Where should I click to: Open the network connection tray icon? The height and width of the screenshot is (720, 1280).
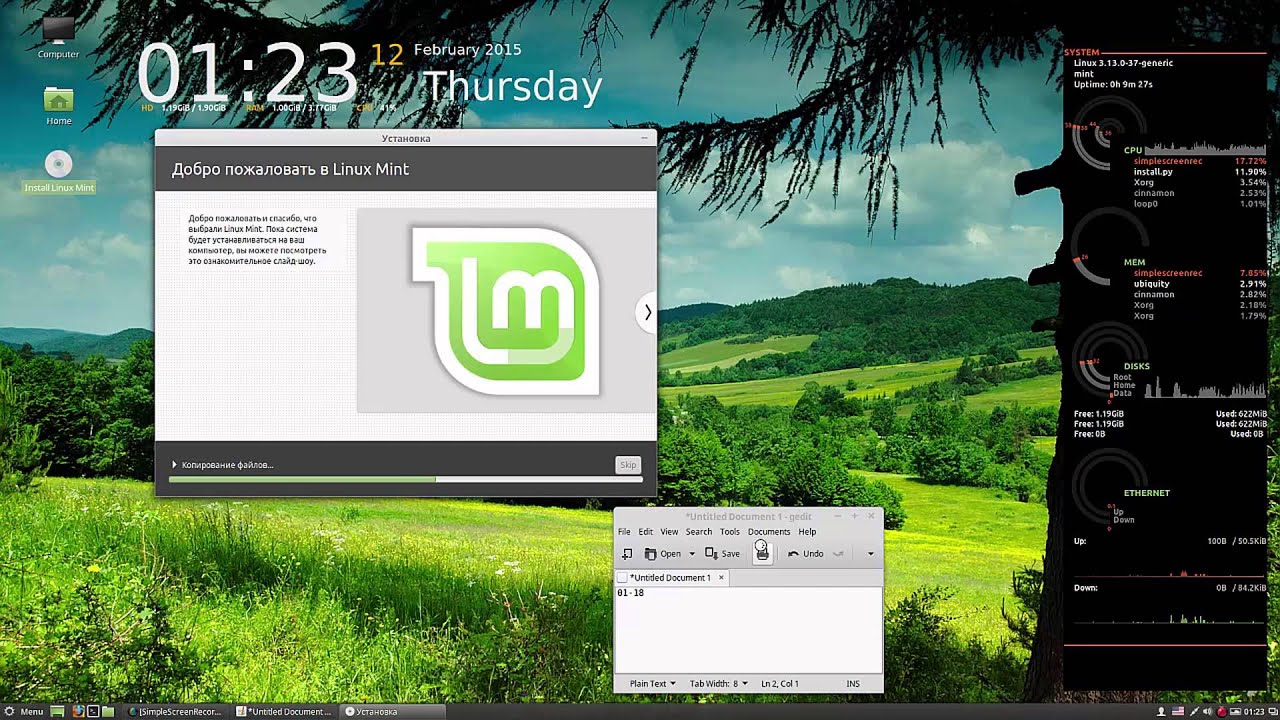(x=1194, y=712)
